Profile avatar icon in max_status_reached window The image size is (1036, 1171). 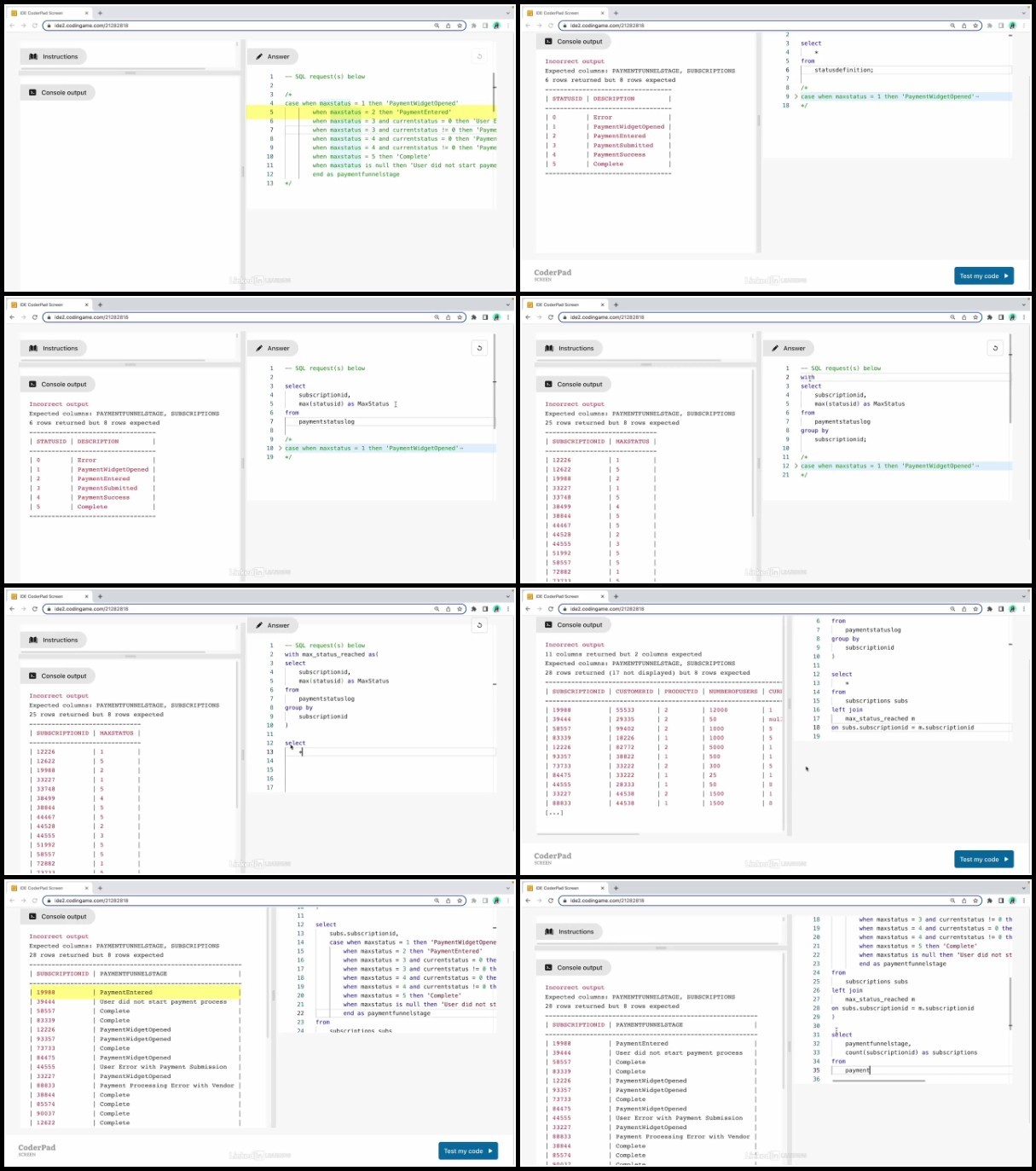click(496, 609)
